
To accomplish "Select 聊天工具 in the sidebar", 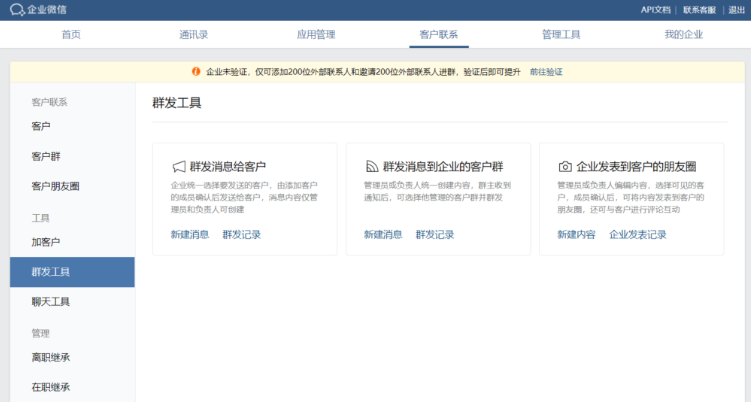I will pyautogui.click(x=51, y=302).
